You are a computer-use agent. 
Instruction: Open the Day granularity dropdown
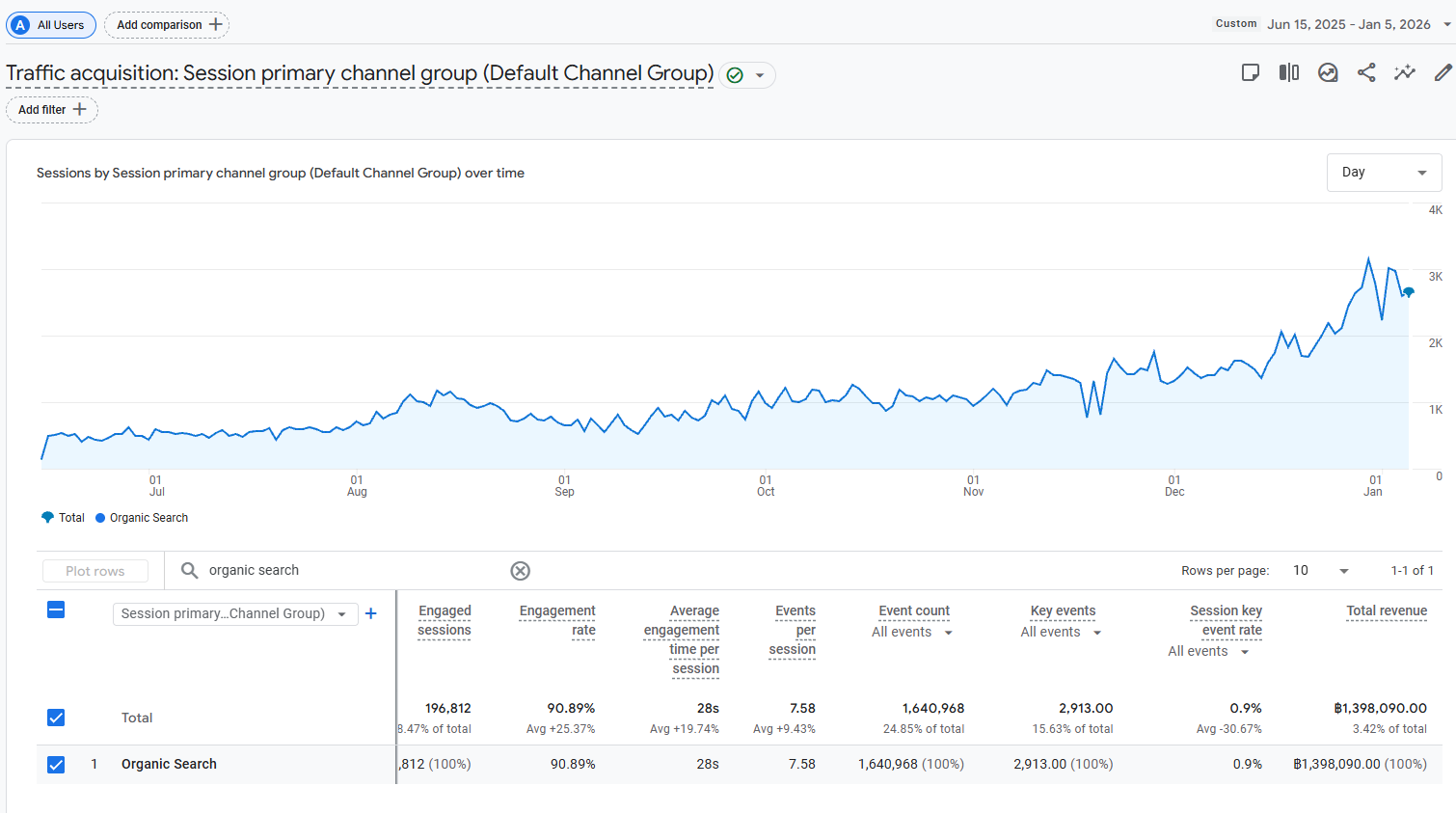click(x=1384, y=173)
